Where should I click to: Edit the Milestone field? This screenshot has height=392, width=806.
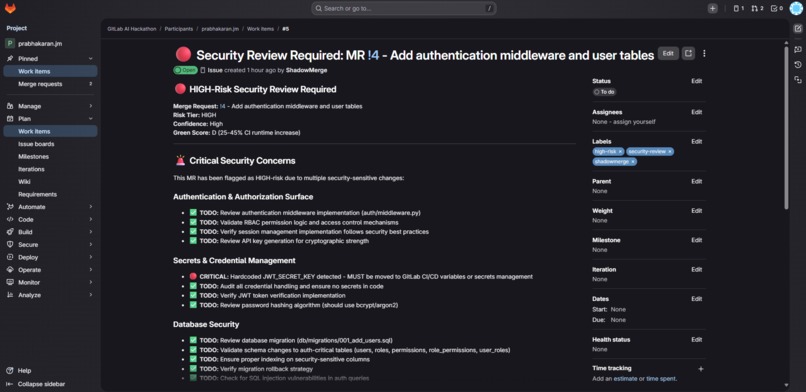tap(697, 240)
